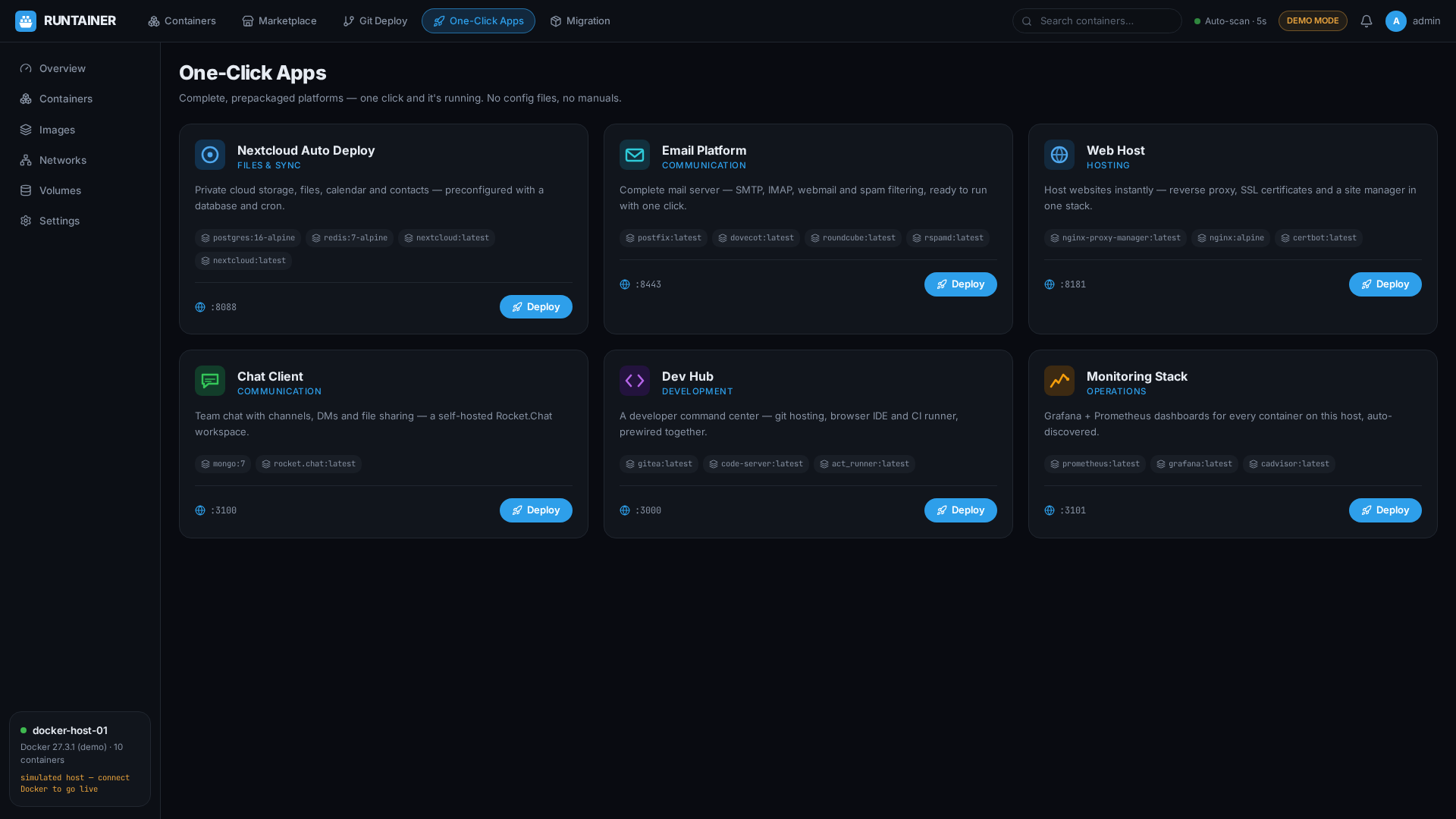Deploy the Chat Client app

click(x=536, y=510)
